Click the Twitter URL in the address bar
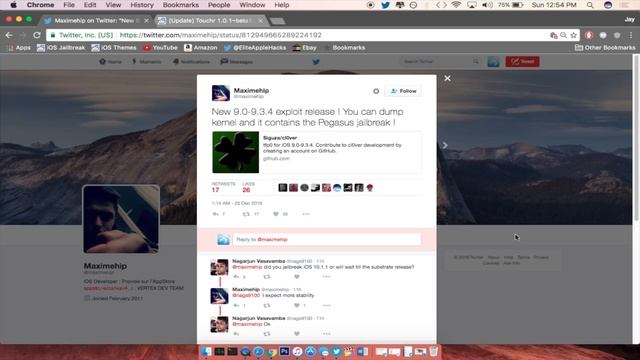 click(221, 35)
